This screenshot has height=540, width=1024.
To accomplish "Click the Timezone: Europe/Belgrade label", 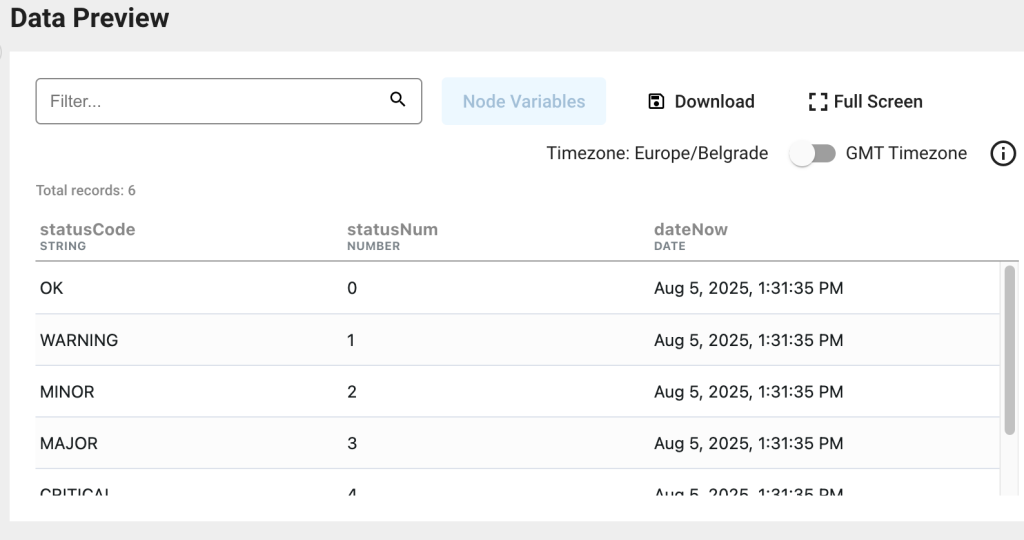I will [x=657, y=154].
